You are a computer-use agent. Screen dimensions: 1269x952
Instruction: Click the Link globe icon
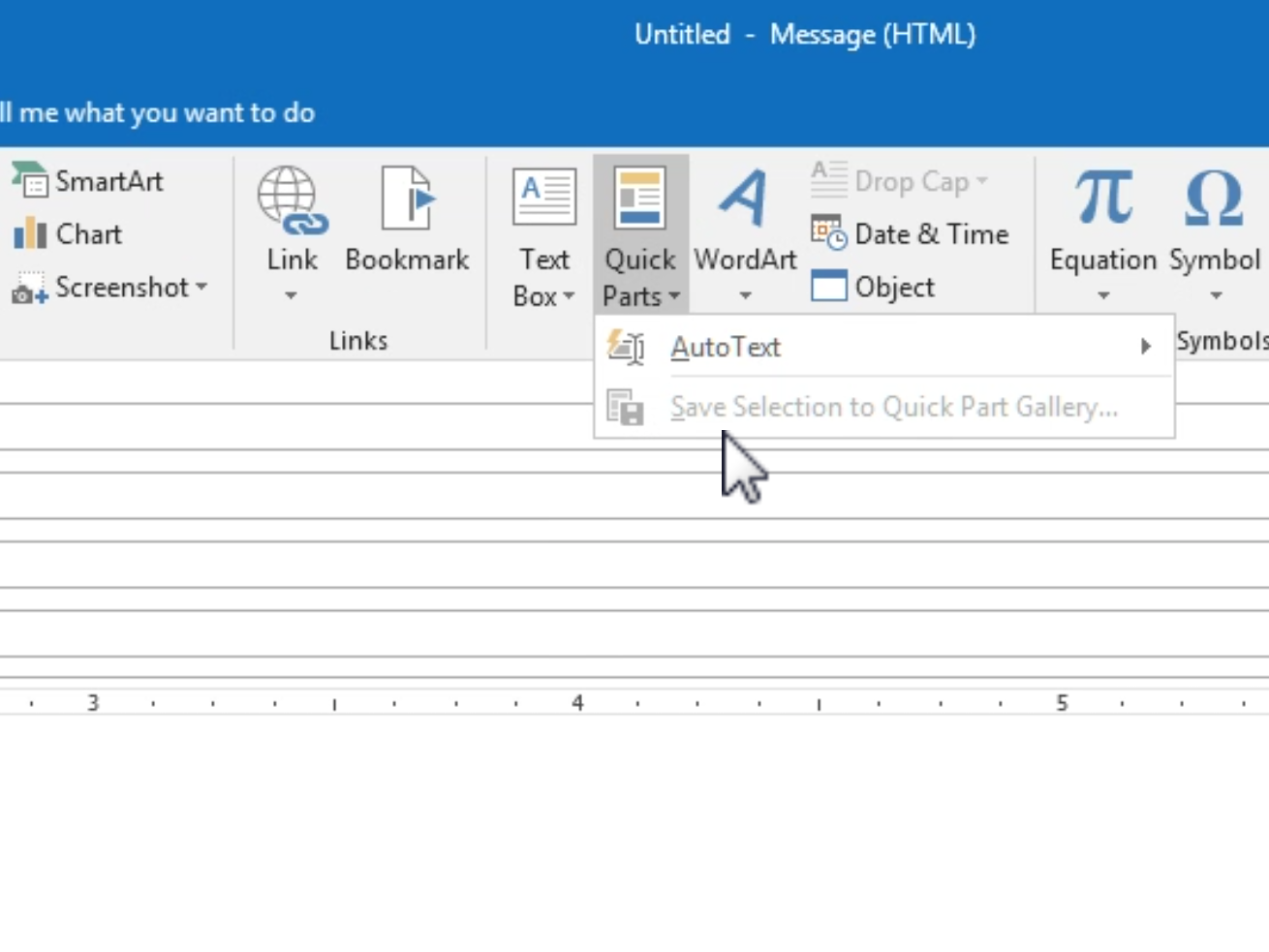(x=292, y=200)
